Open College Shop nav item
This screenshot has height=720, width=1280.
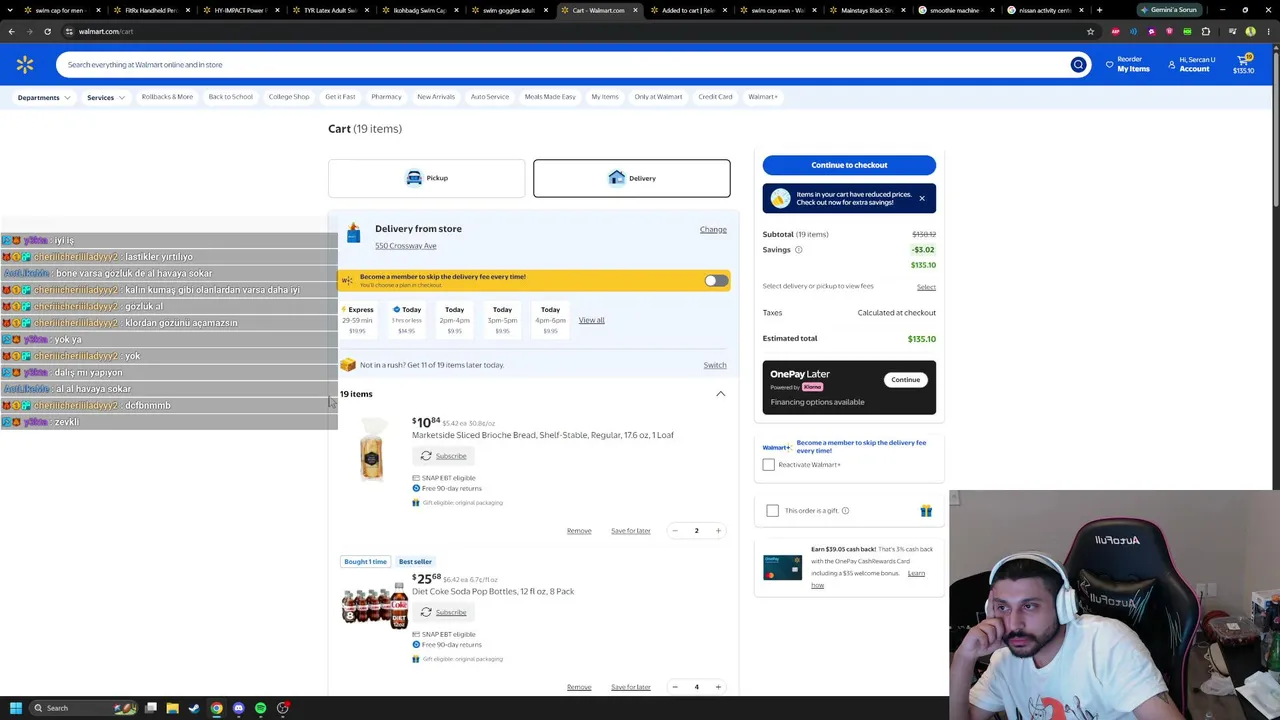click(289, 97)
